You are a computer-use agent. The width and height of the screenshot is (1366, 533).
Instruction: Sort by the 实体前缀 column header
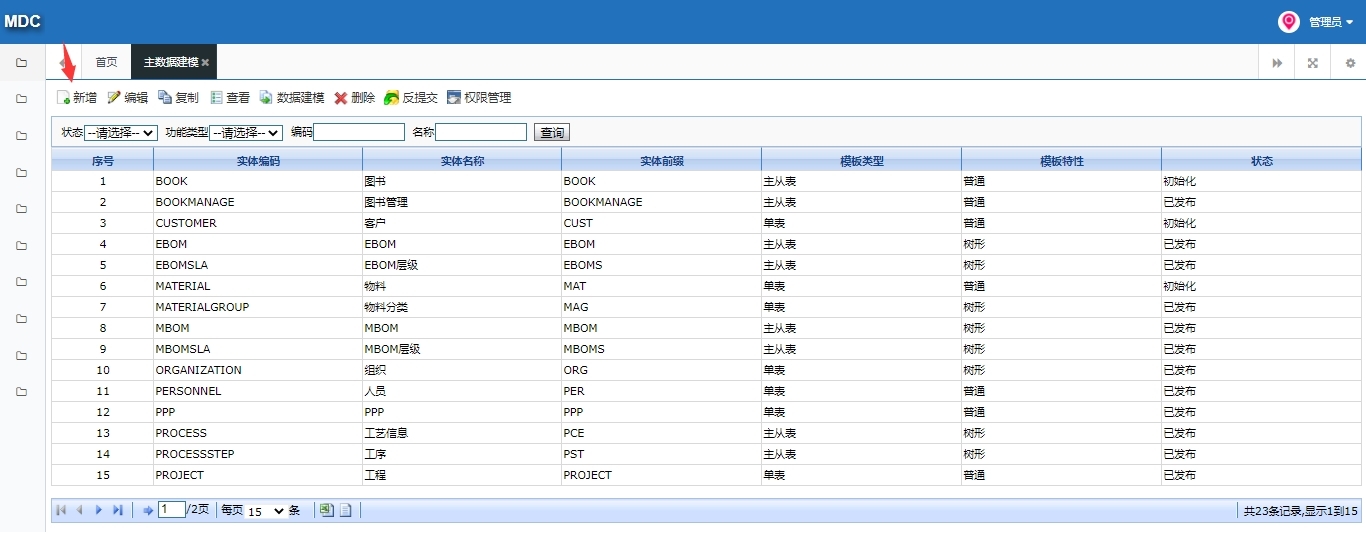click(662, 161)
